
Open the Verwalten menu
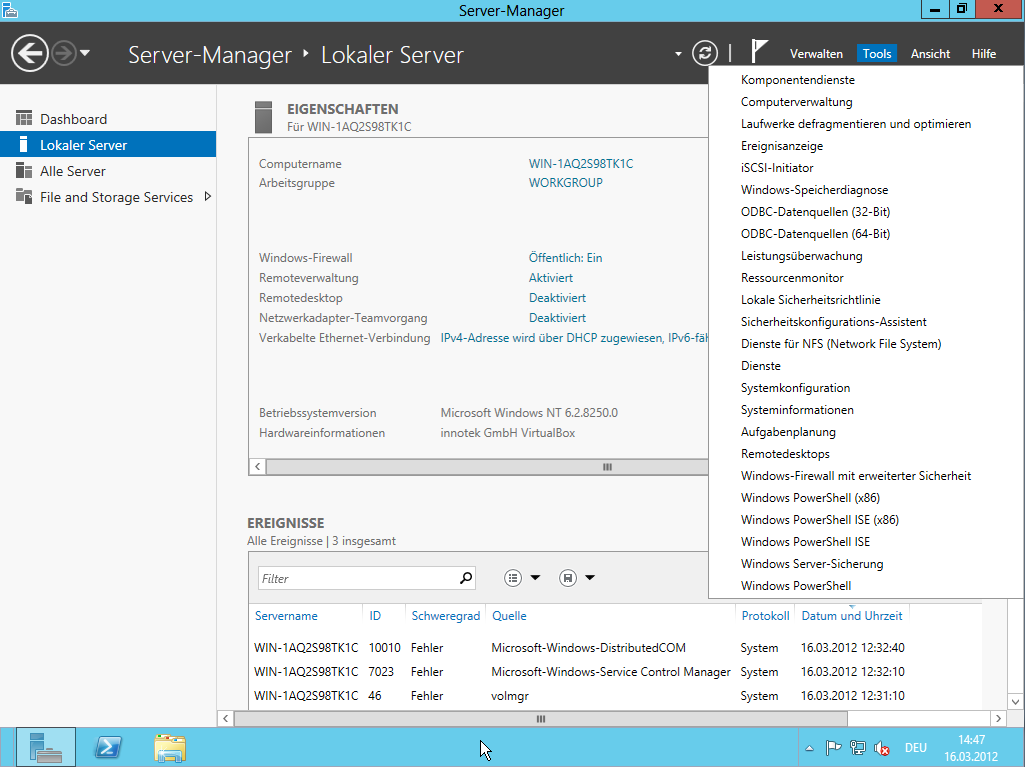(x=816, y=54)
